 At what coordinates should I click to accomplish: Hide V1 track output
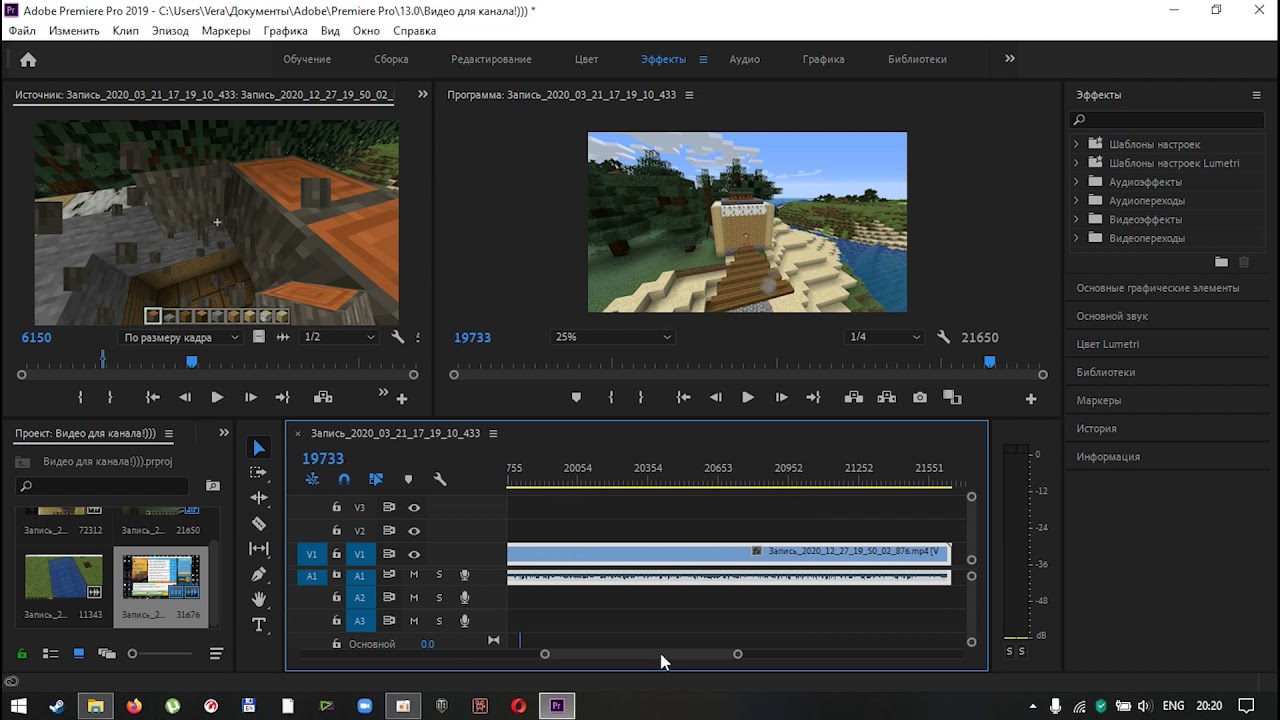[414, 554]
